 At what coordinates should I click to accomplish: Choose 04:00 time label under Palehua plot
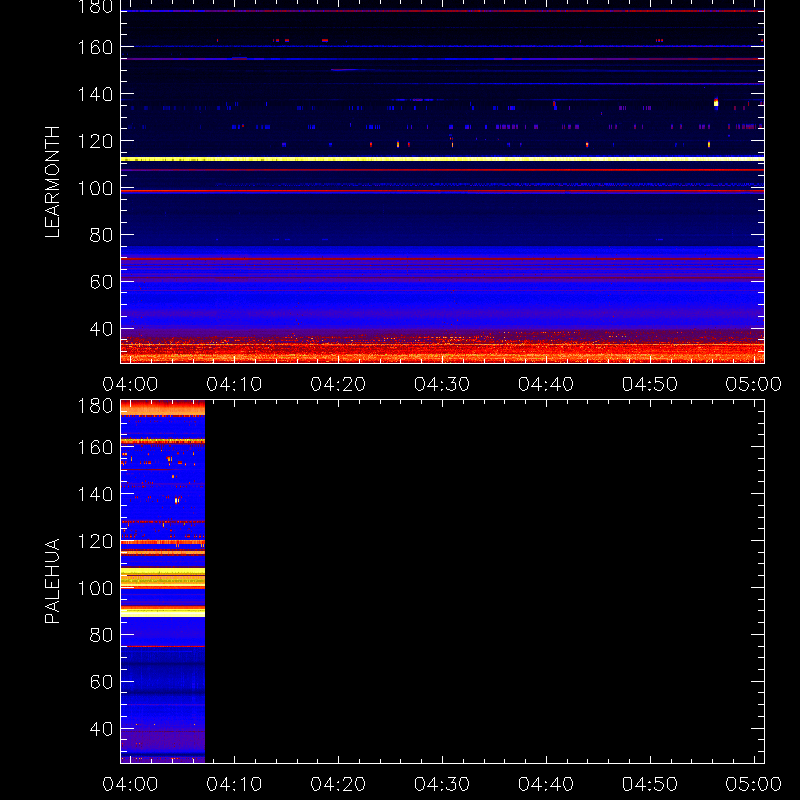[x=130, y=784]
